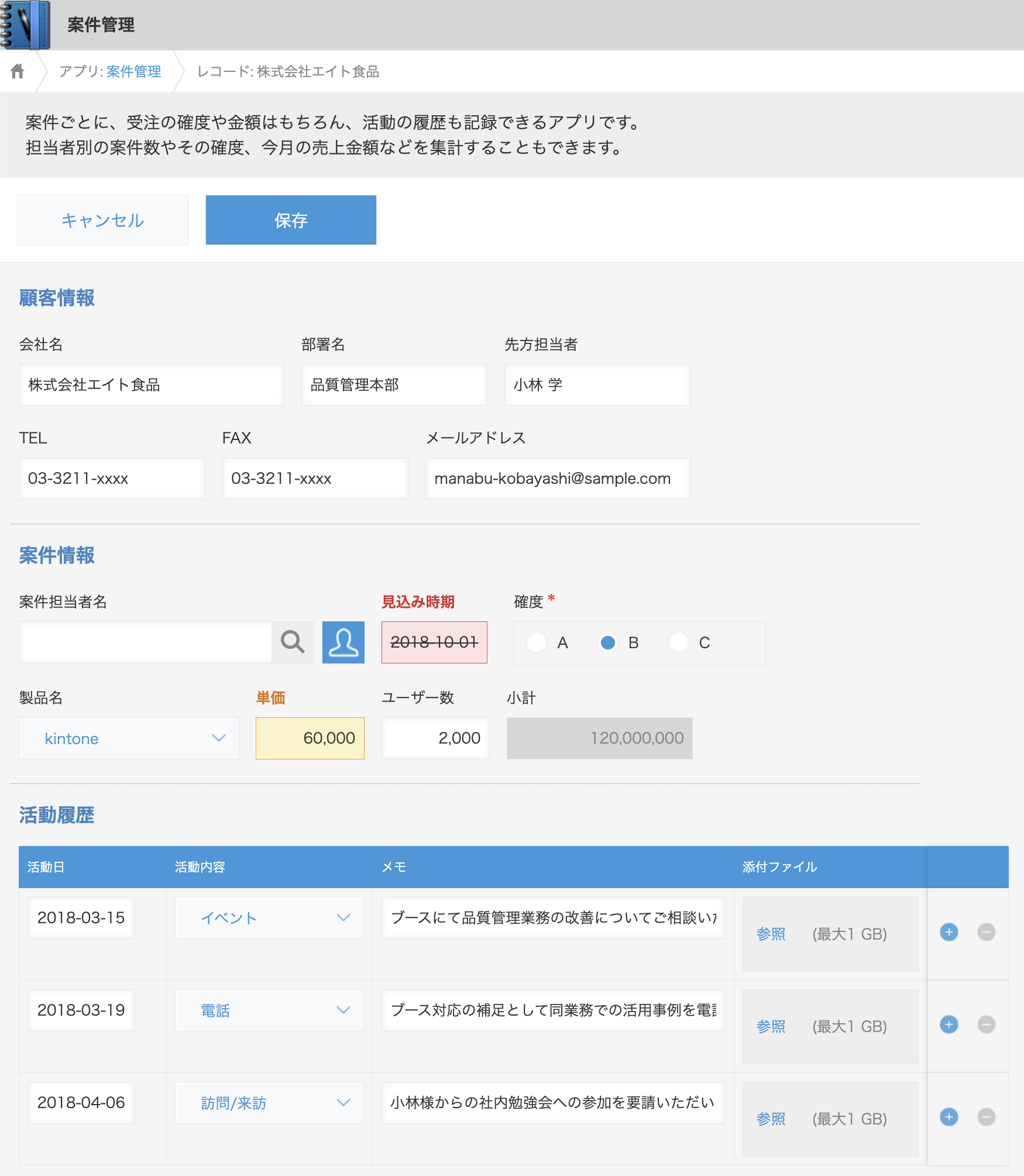Add a row below the 2018-04-06 activity

click(949, 1116)
